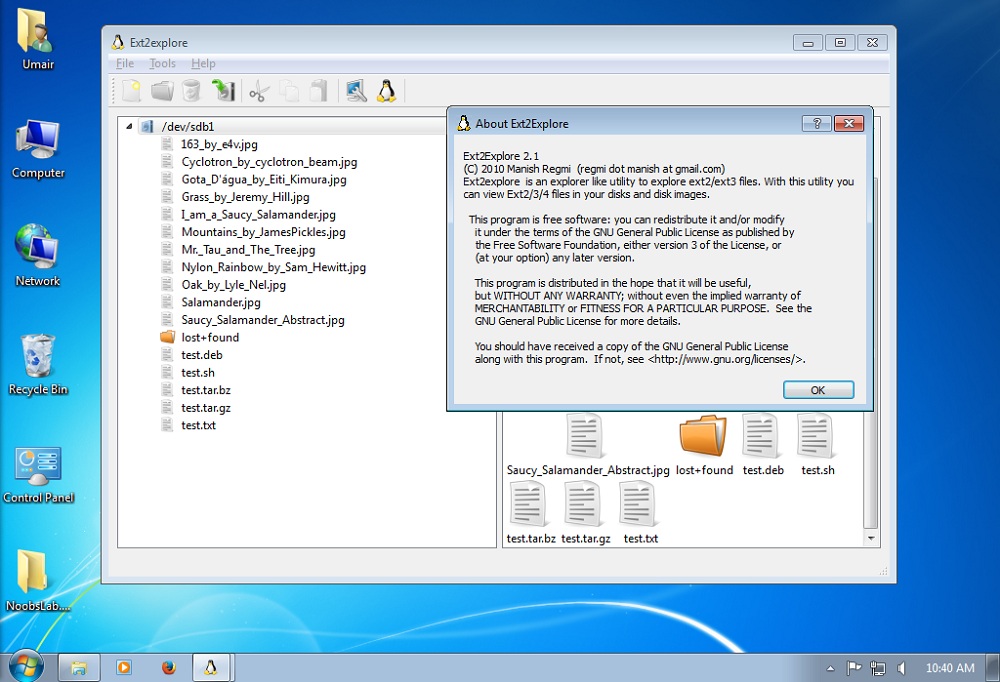Collapse the /dev/sdb1 tree node
This screenshot has width=1000, height=682.
point(129,126)
